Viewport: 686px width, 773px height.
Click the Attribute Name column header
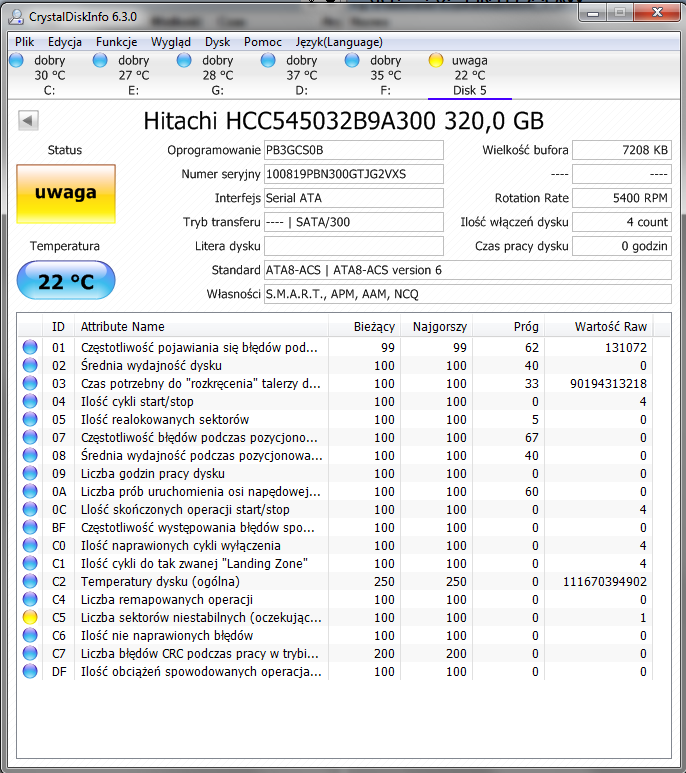(x=201, y=326)
